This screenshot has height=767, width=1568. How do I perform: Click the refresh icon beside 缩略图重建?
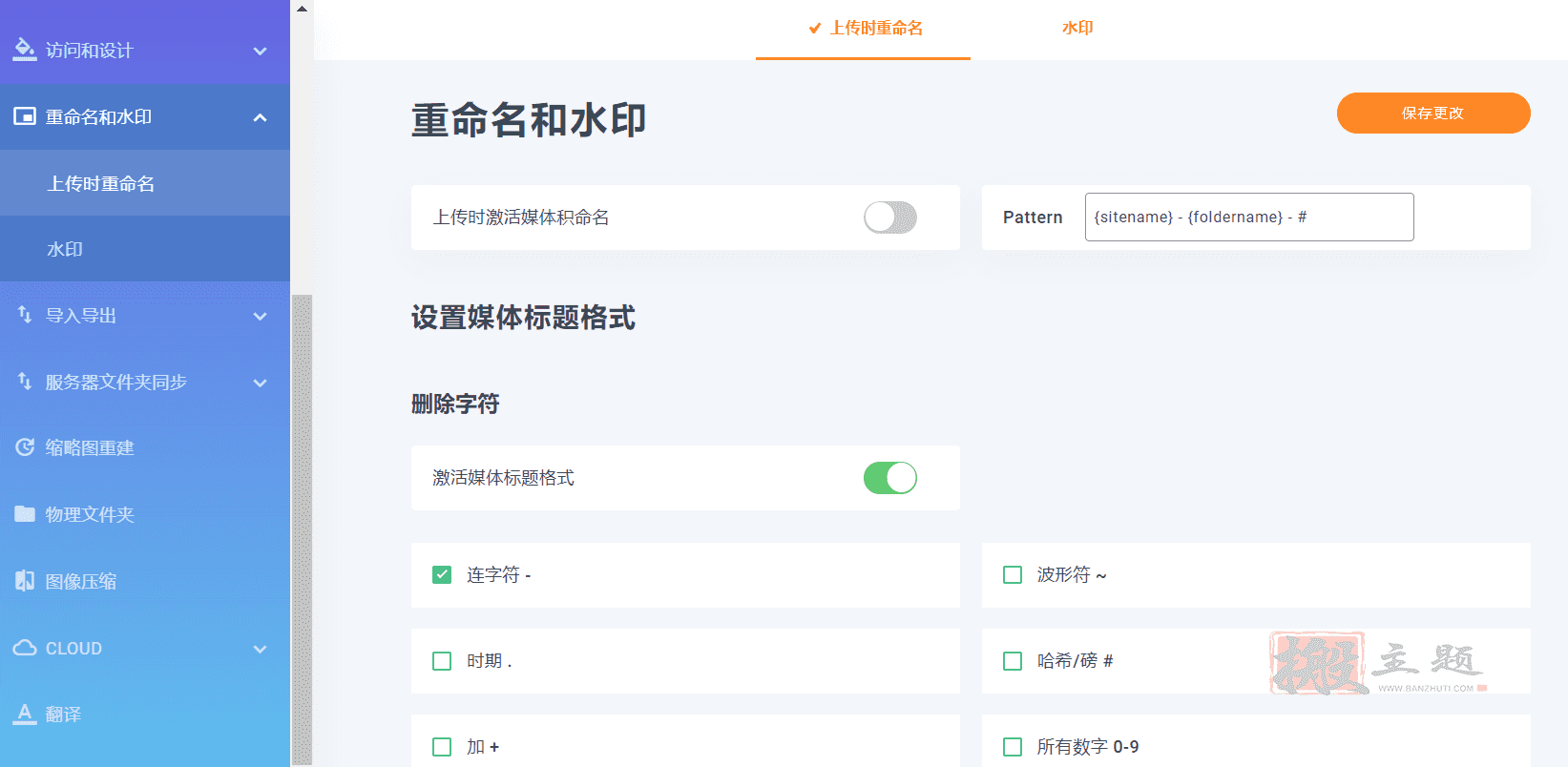(x=25, y=447)
